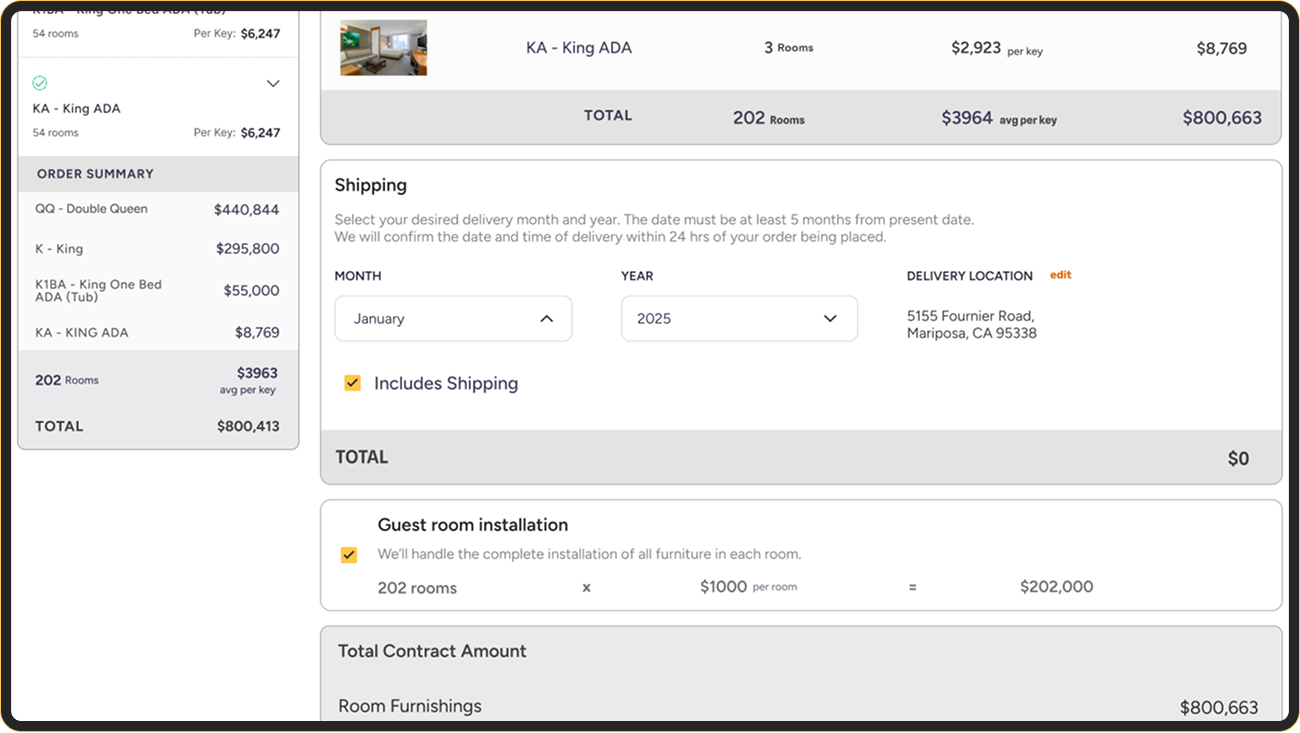Uncheck the Includes Shipping checkbox
The width and height of the screenshot is (1300, 733).
point(352,383)
